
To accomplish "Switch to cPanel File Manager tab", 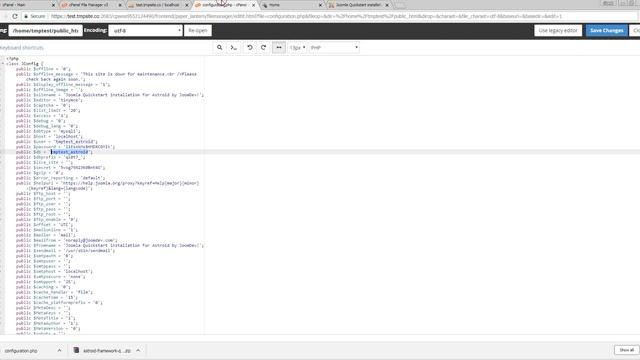I will pyautogui.click(x=89, y=5).
